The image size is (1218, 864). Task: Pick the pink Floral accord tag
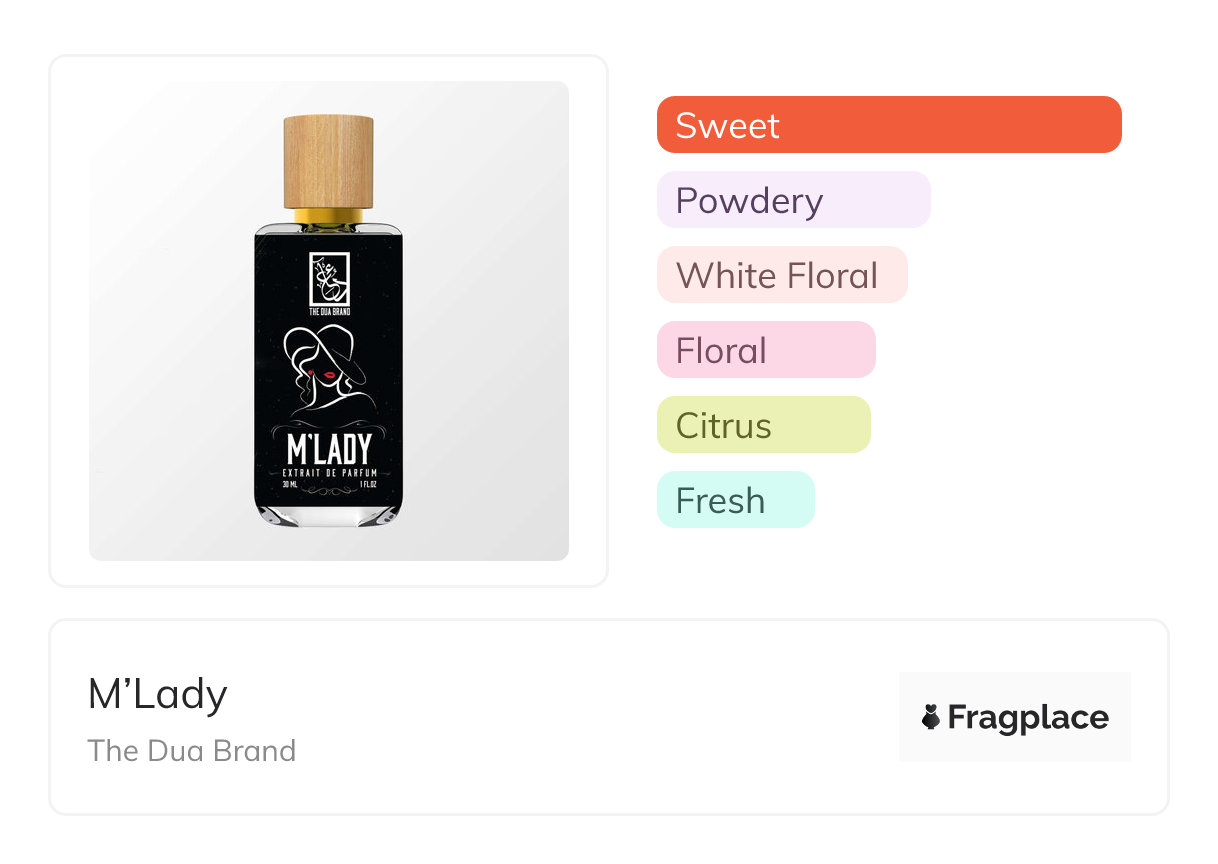[x=765, y=350]
